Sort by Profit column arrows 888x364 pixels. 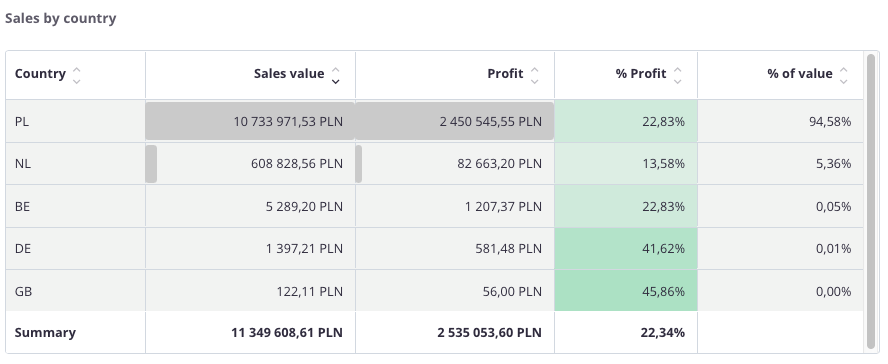(x=535, y=75)
